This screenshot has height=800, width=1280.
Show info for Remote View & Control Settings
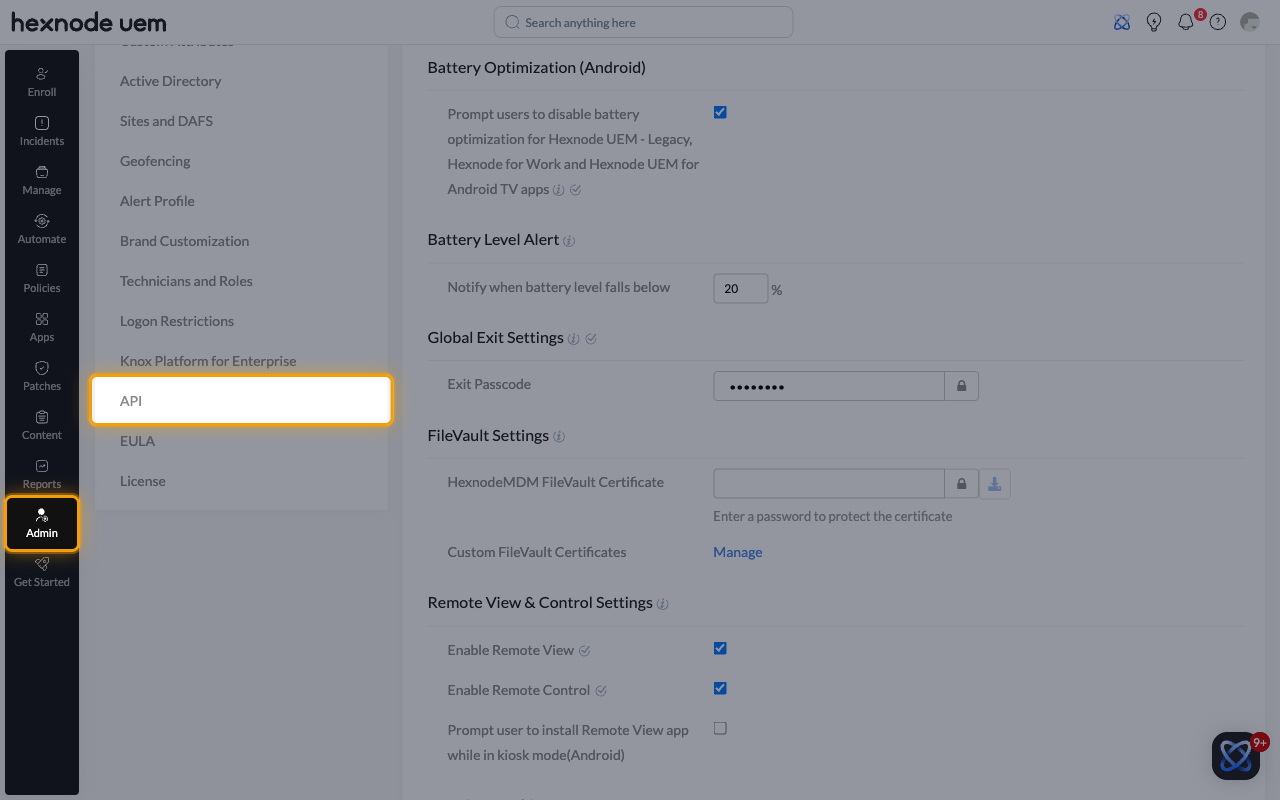click(663, 604)
